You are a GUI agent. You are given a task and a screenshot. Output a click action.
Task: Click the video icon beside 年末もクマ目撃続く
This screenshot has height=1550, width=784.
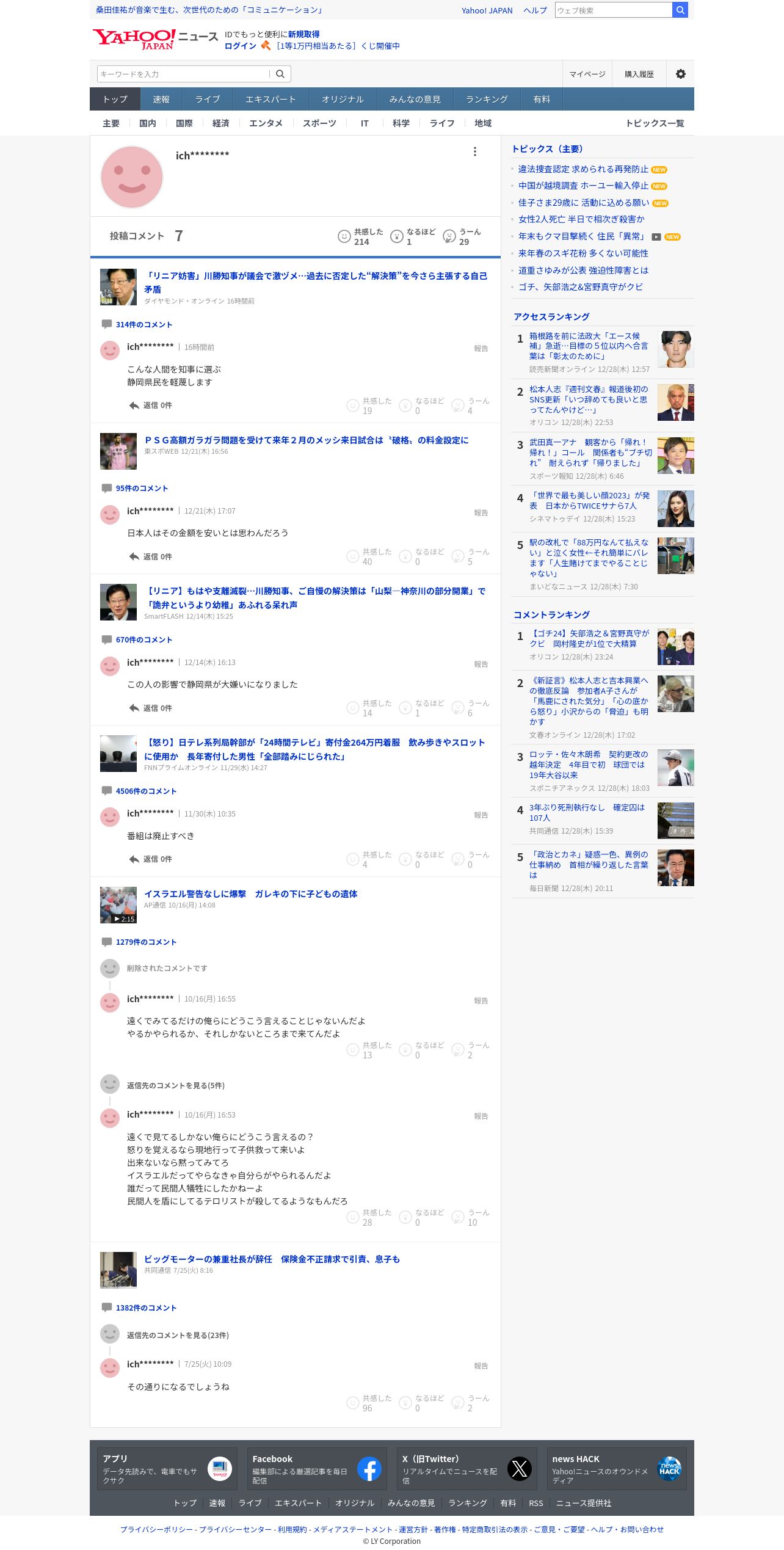click(x=656, y=237)
